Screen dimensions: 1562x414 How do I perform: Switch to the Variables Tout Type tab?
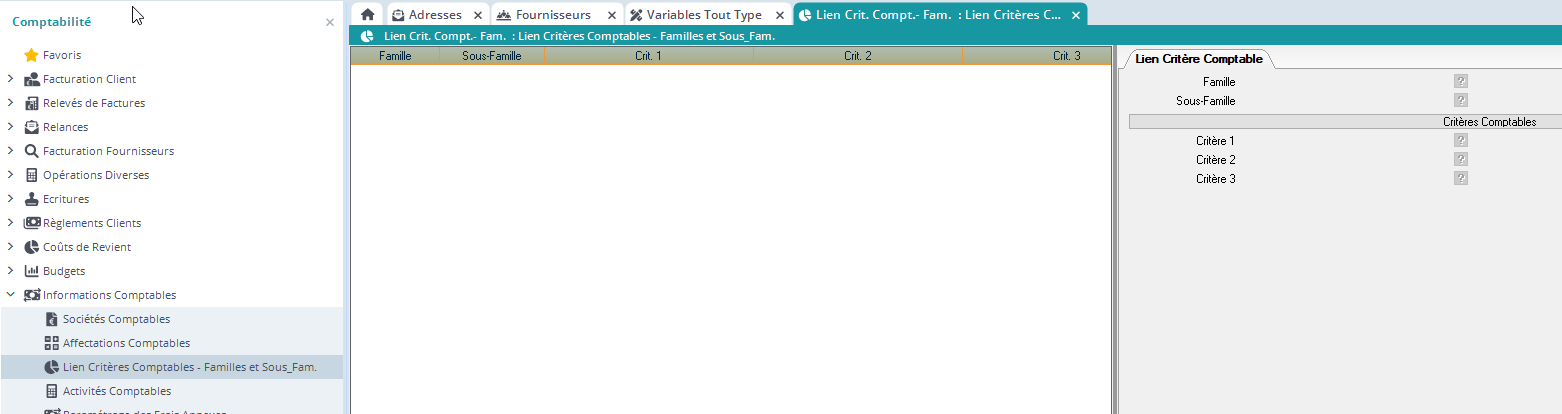point(703,15)
